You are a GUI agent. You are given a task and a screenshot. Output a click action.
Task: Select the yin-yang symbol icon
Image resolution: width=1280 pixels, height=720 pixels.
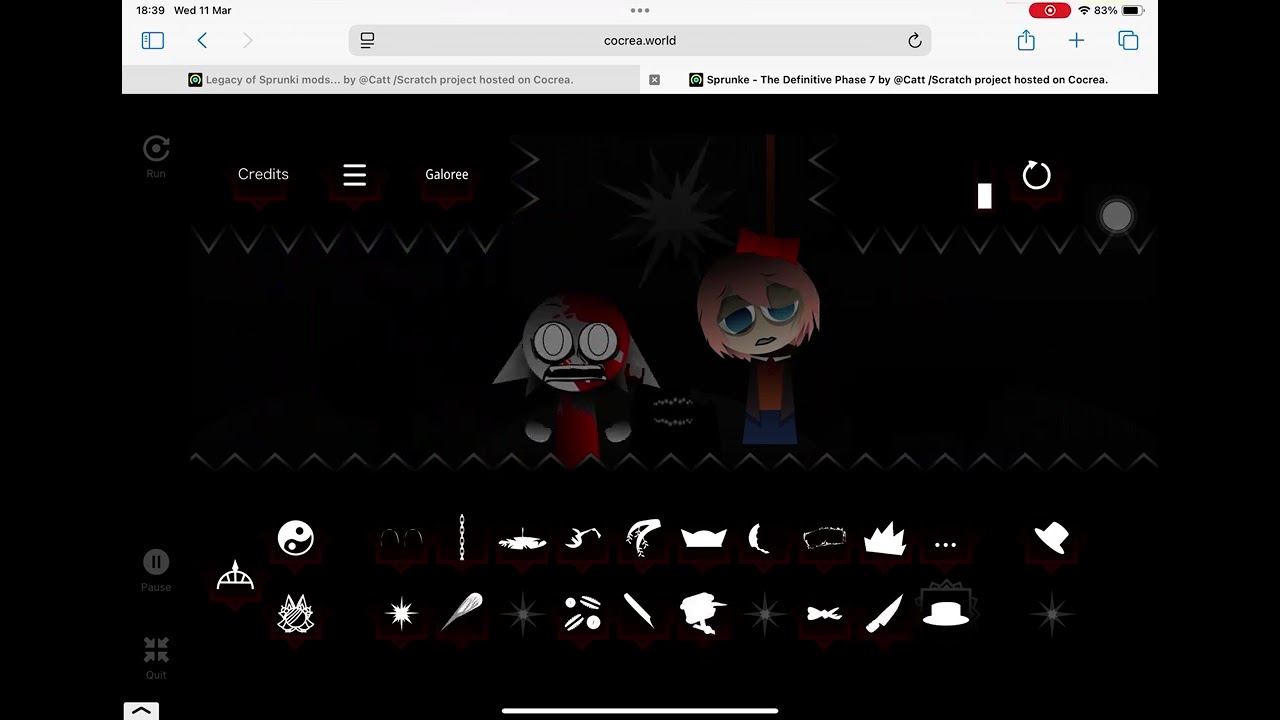(x=295, y=538)
